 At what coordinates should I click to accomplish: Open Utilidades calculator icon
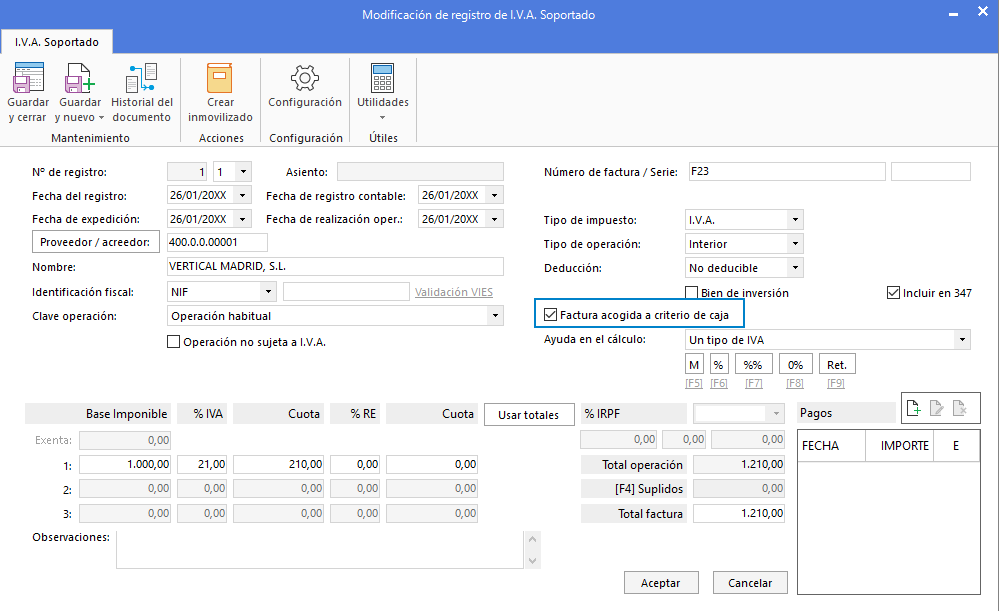pyautogui.click(x=382, y=78)
